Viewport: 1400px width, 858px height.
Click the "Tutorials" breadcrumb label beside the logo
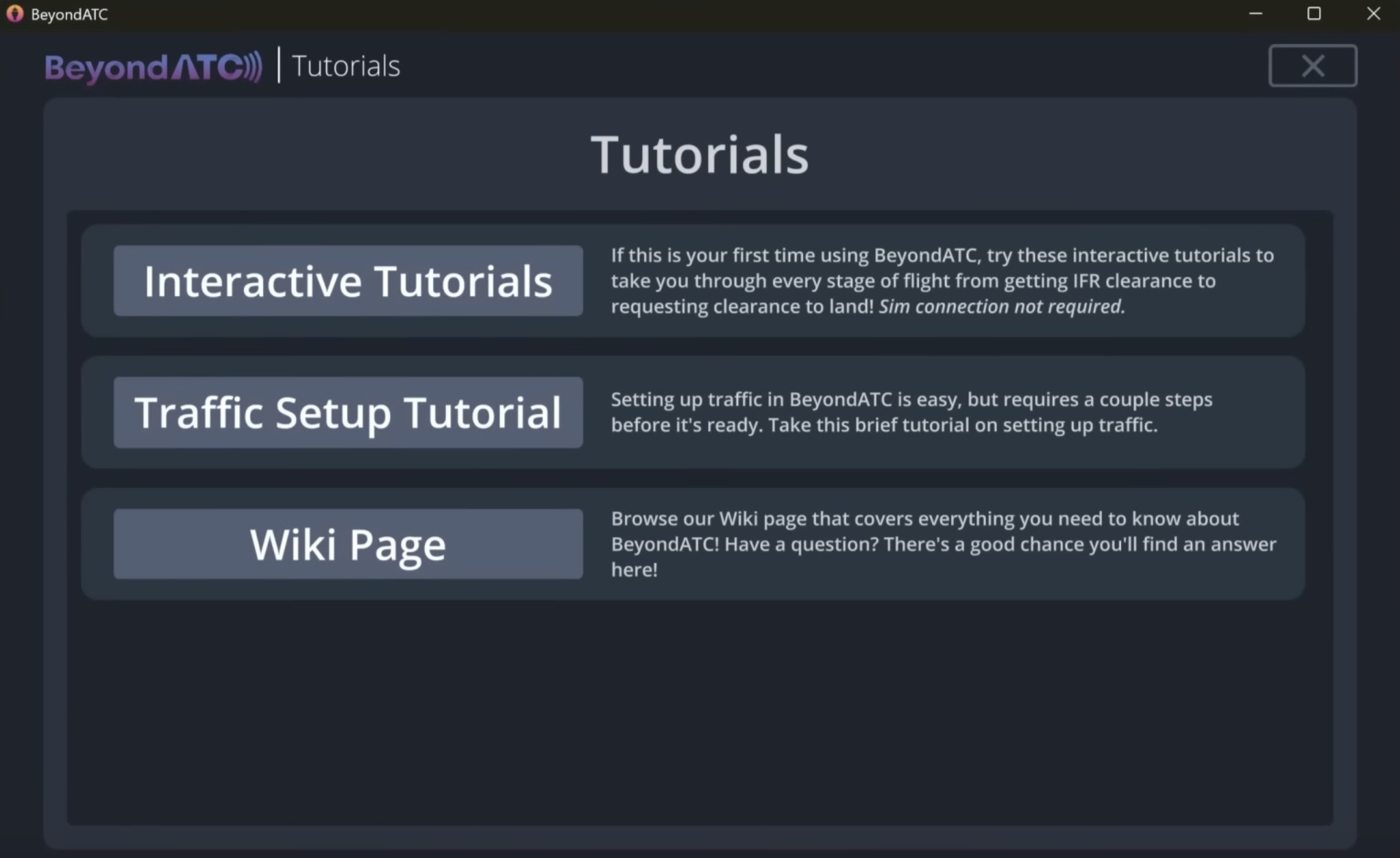point(346,66)
